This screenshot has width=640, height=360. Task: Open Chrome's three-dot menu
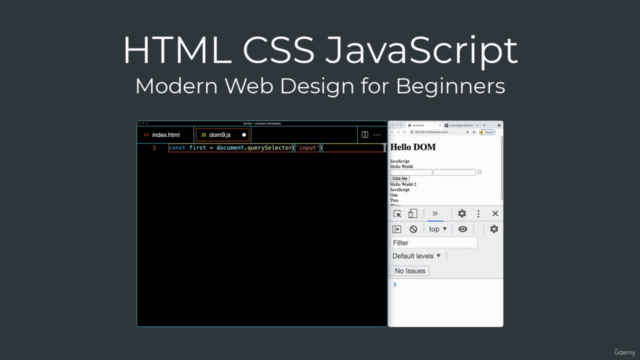pyautogui.click(x=499, y=132)
